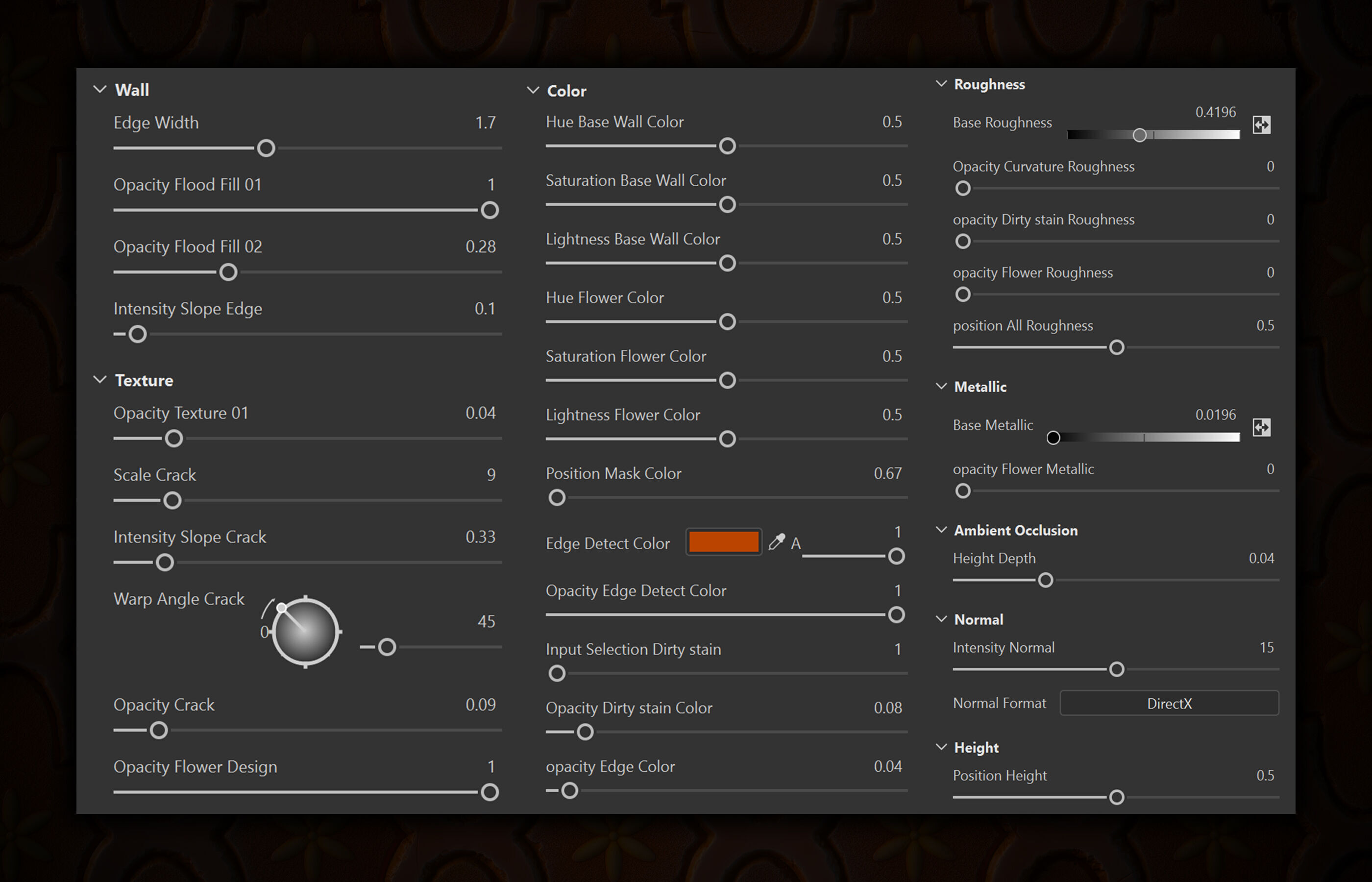Click the Edge Width slider handle
This screenshot has width=1372, height=882.
[x=266, y=148]
